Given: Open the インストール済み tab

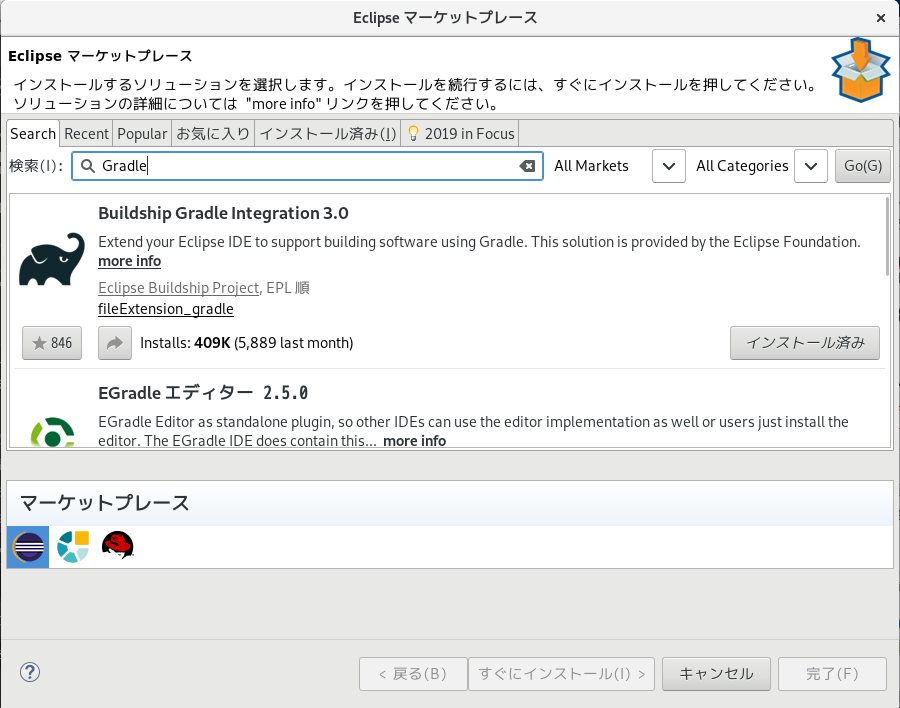Looking at the screenshot, I should pyautogui.click(x=328, y=134).
